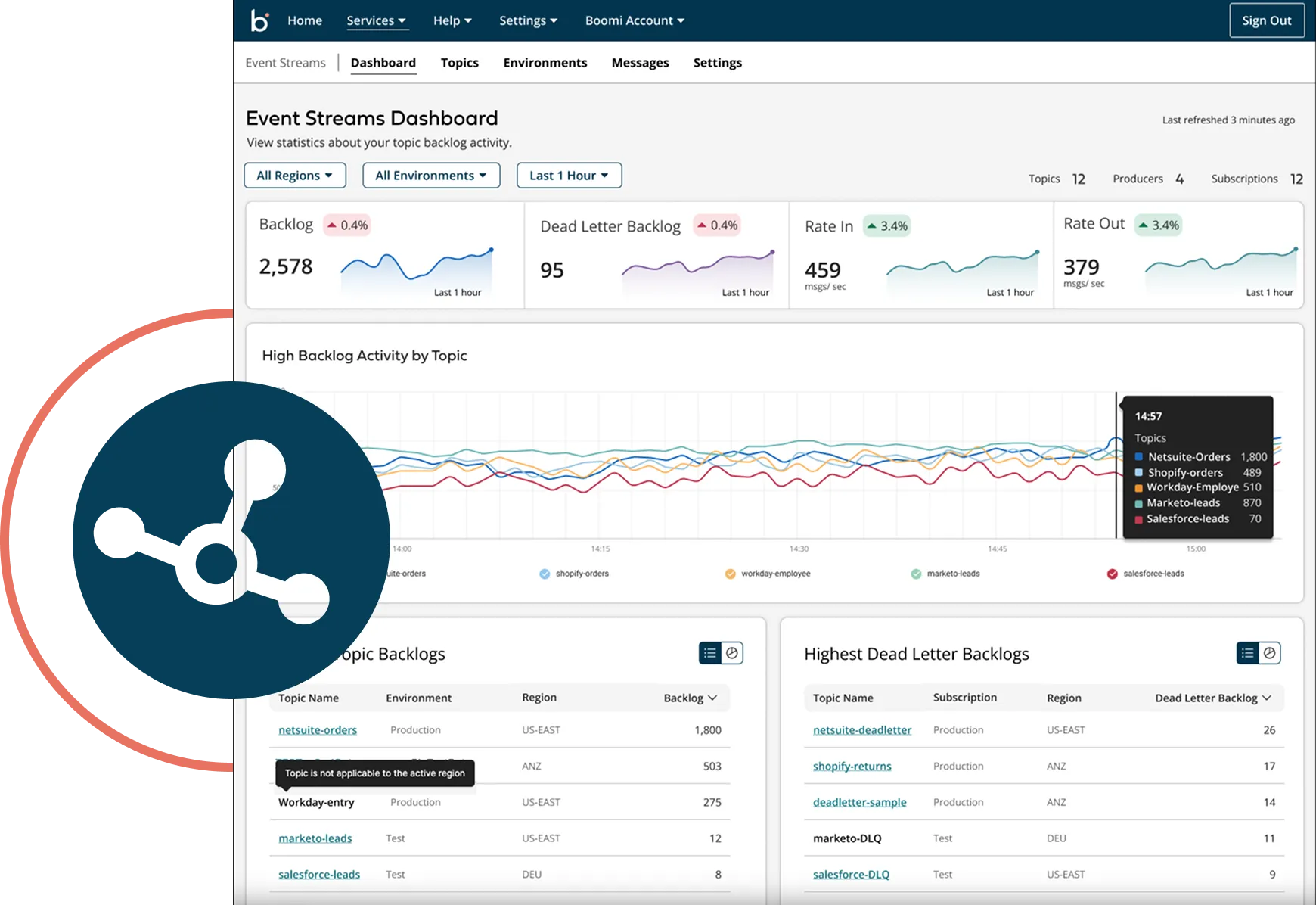Open the All Regions dropdown
The height and width of the screenshot is (905, 1316).
coord(295,176)
